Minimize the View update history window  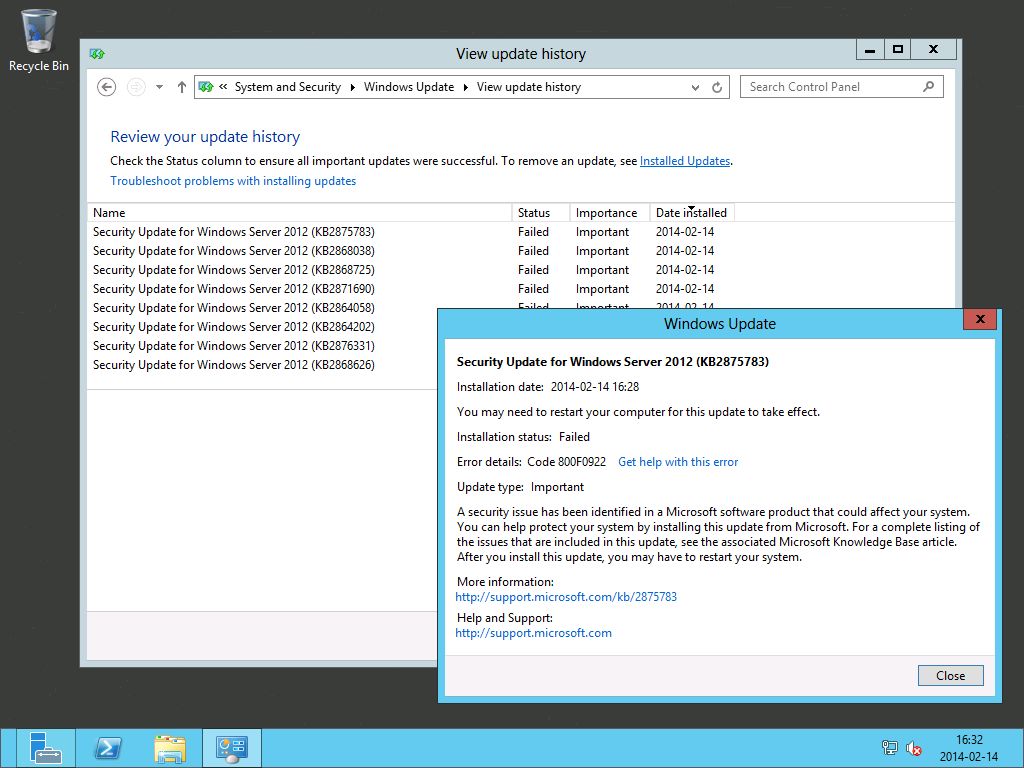coord(870,50)
